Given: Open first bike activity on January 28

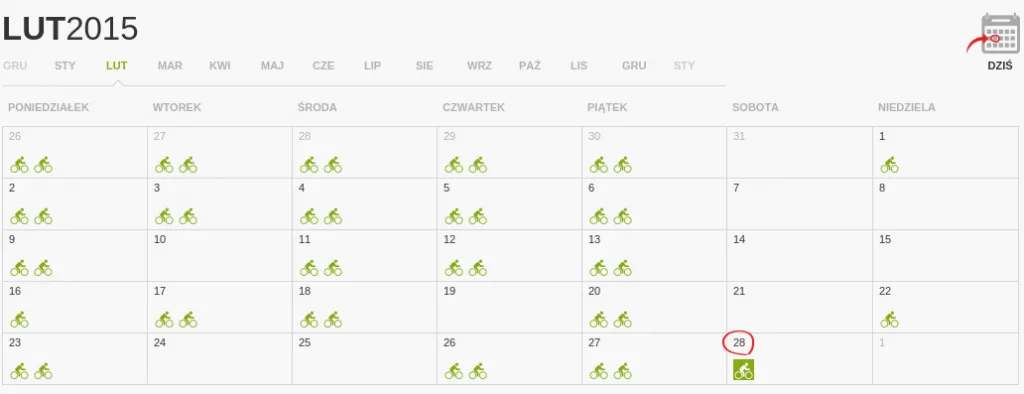Looking at the screenshot, I should pos(309,165).
